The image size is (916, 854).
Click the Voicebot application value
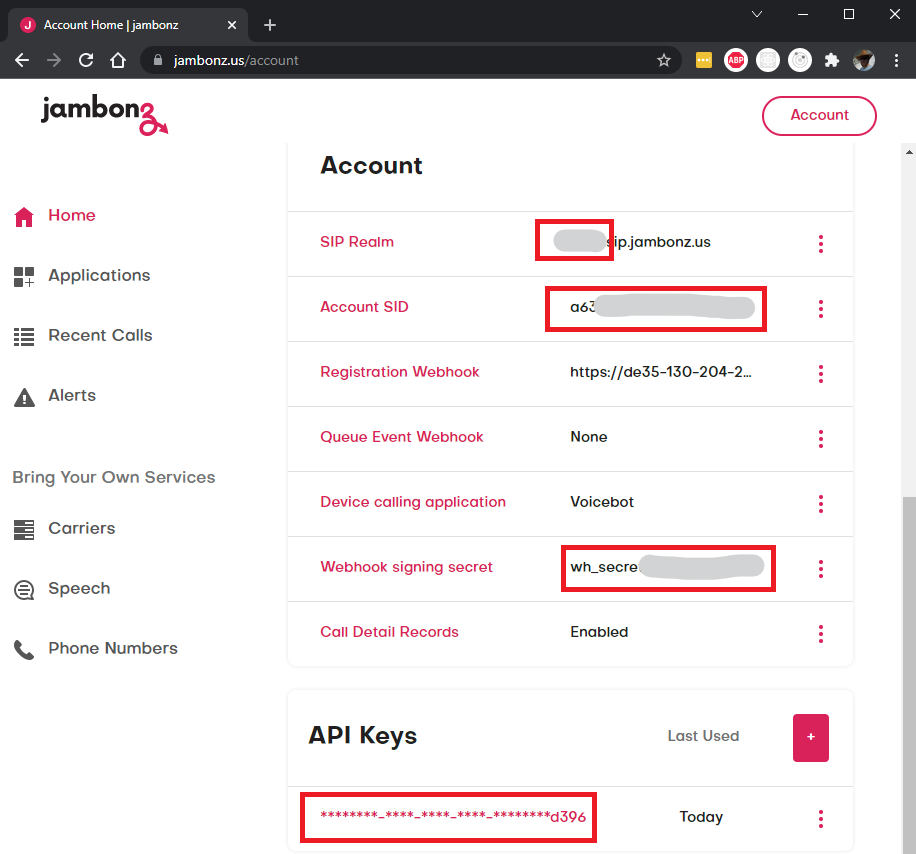tap(602, 502)
